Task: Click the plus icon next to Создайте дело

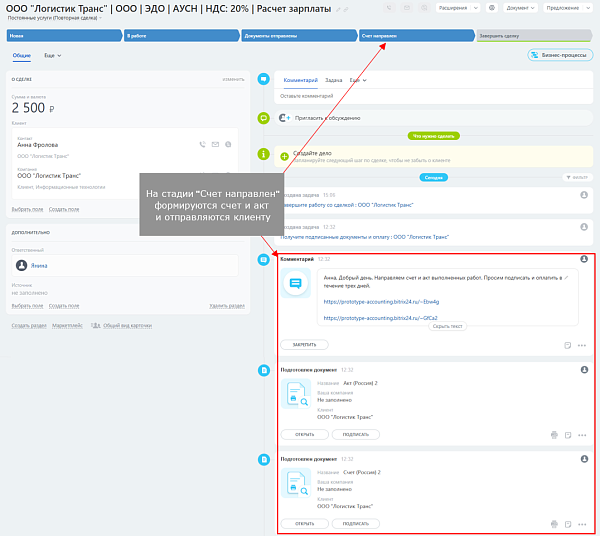Action: [284, 156]
